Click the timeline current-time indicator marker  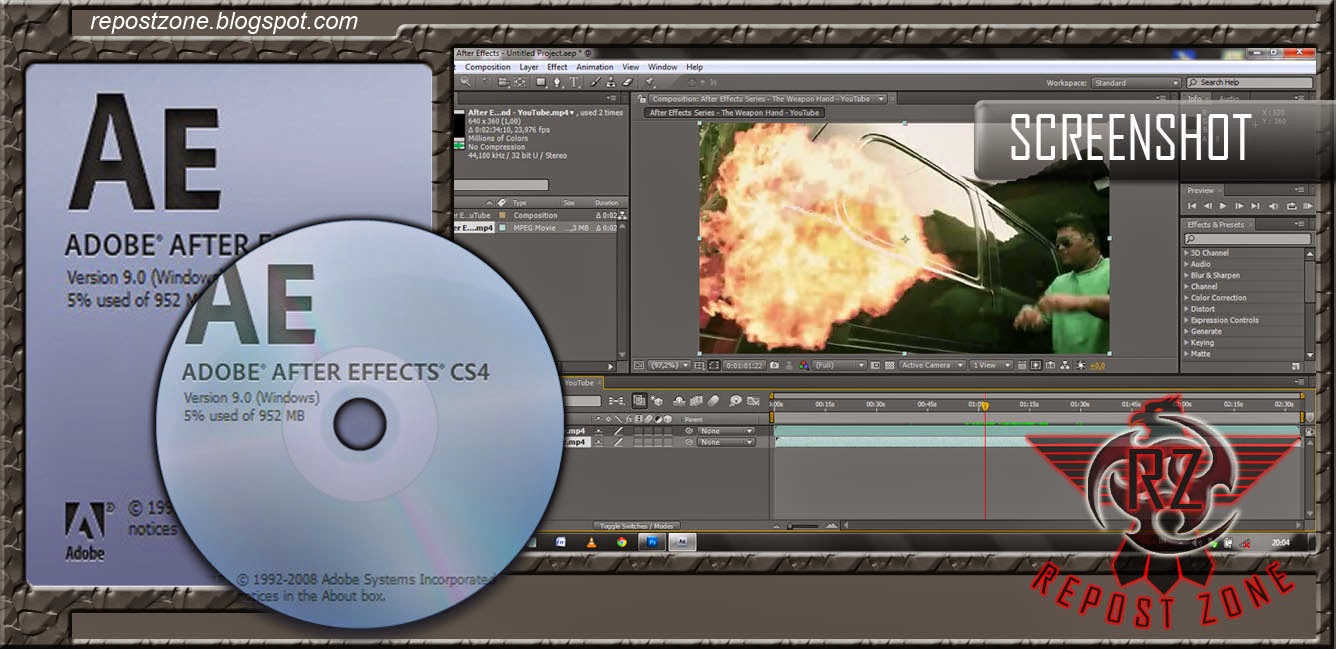(x=984, y=405)
